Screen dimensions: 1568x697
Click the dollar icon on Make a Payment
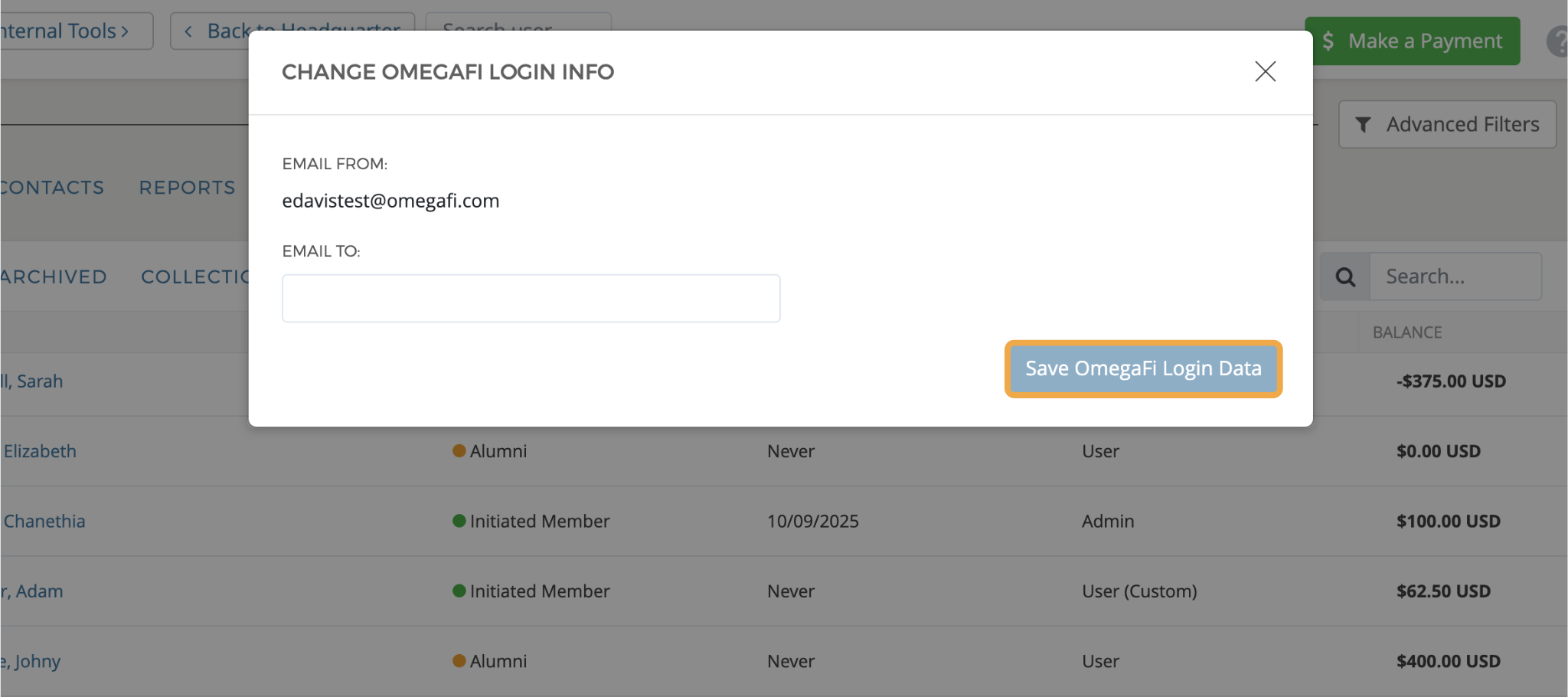tap(1330, 41)
